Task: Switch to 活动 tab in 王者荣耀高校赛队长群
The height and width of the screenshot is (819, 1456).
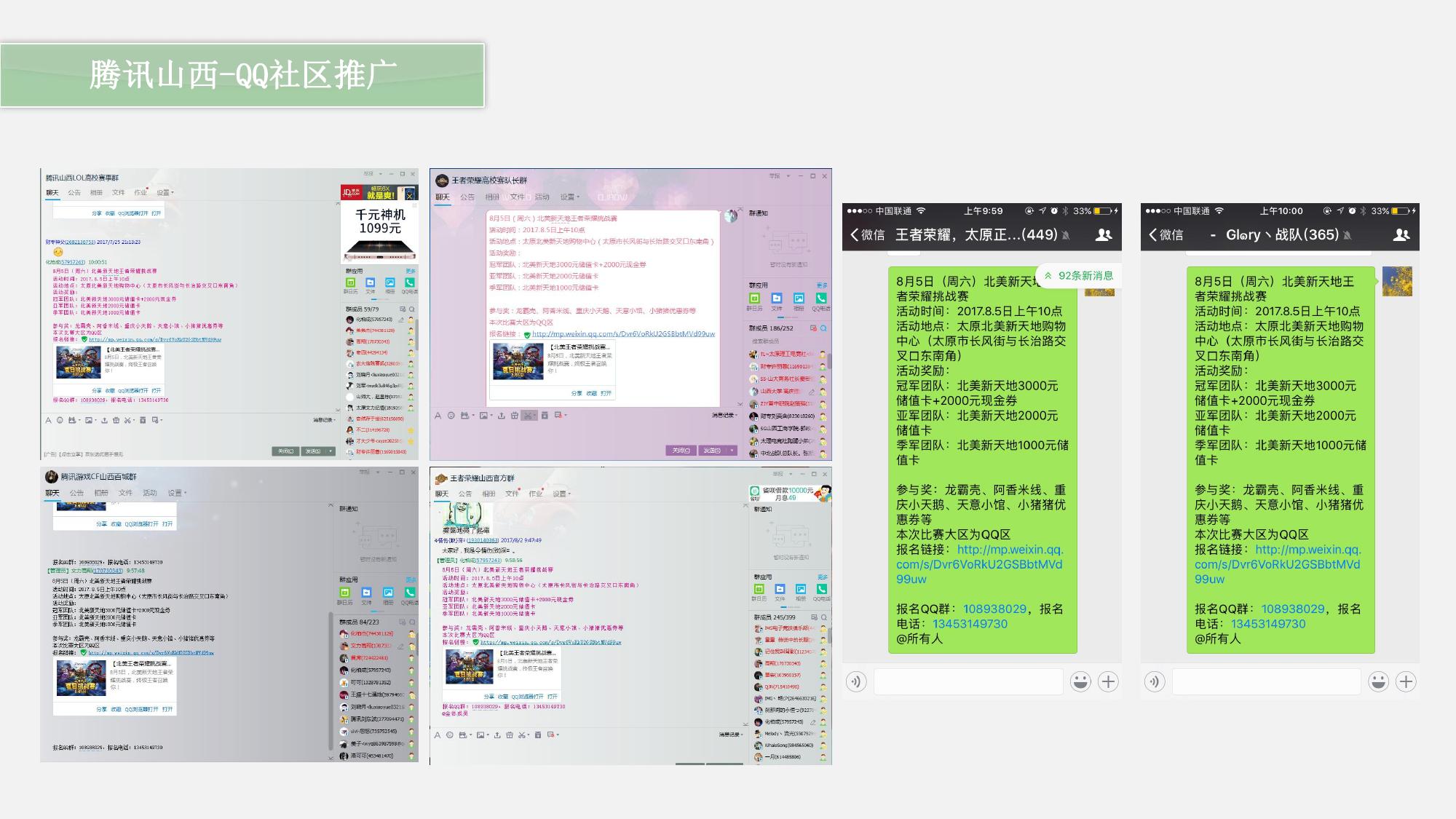Action: pyautogui.click(x=542, y=197)
